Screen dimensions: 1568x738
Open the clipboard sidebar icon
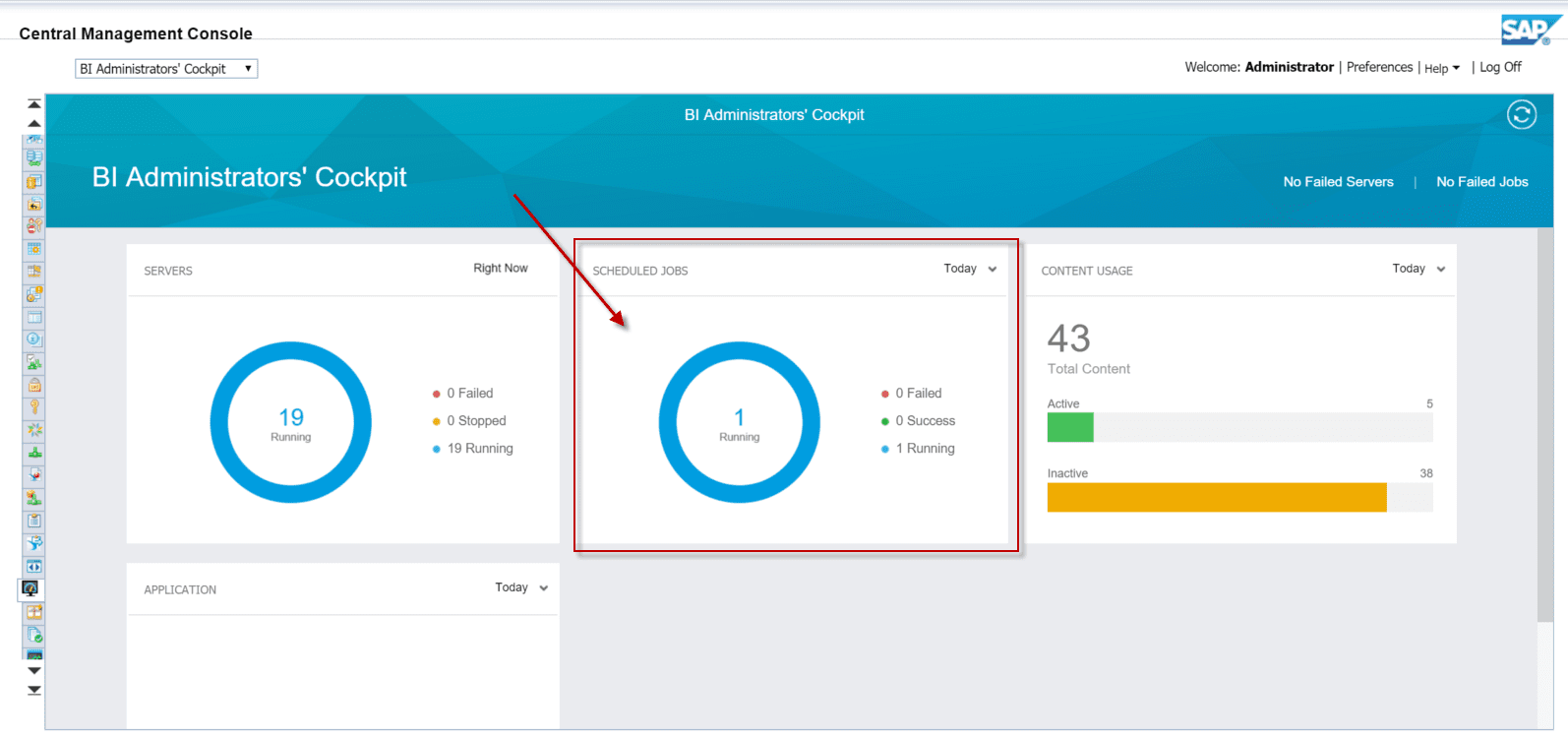[x=34, y=521]
